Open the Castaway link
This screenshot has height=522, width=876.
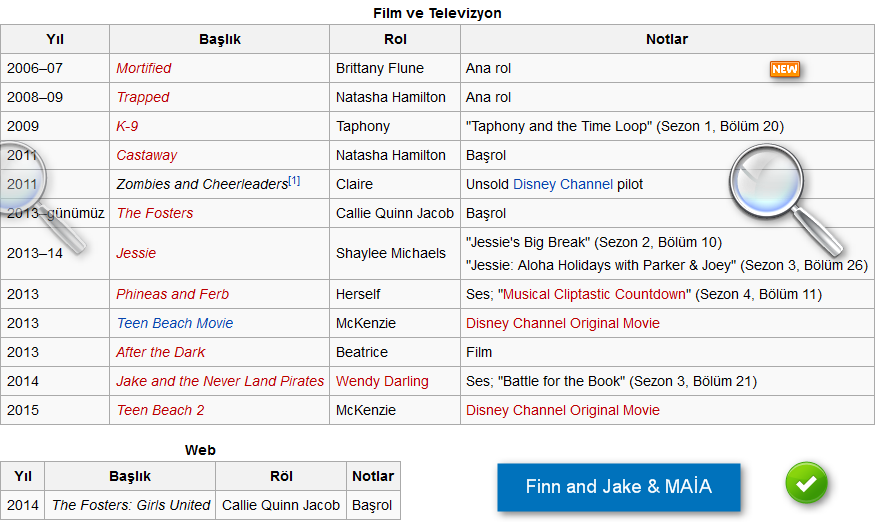click(146, 155)
